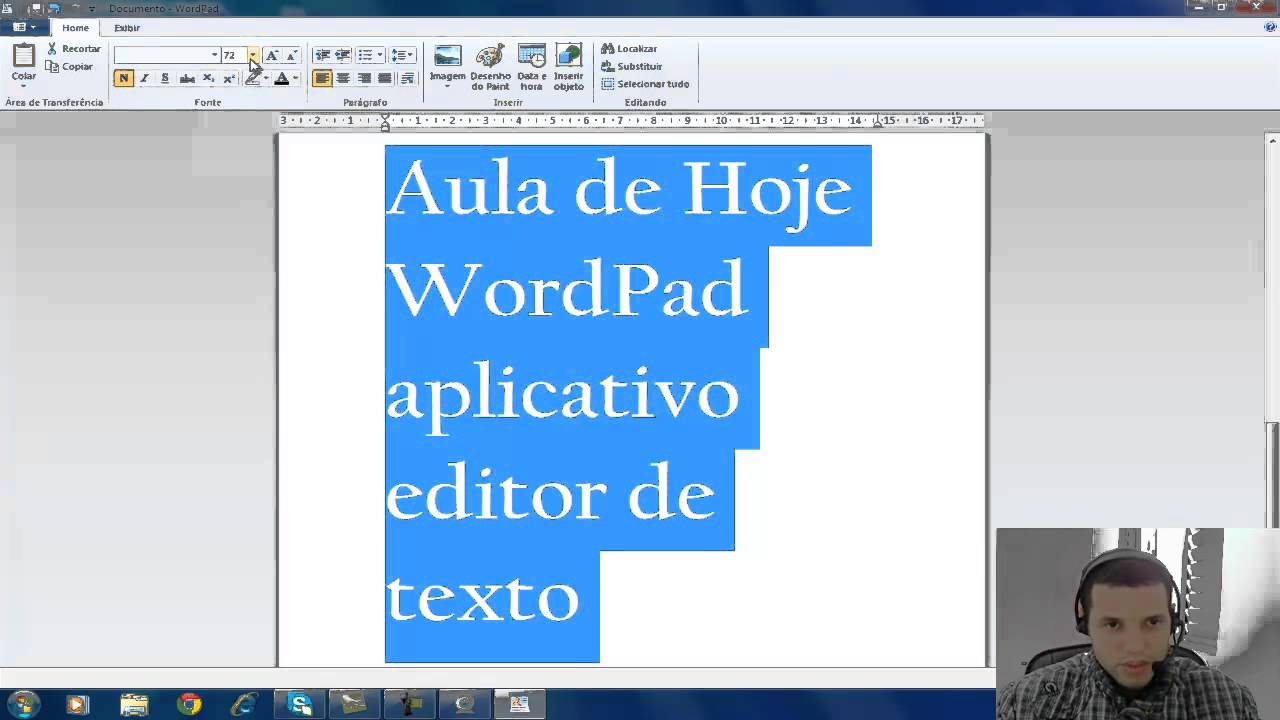Image resolution: width=1280 pixels, height=720 pixels.
Task: Toggle underline (S) formatting
Action: point(165,78)
